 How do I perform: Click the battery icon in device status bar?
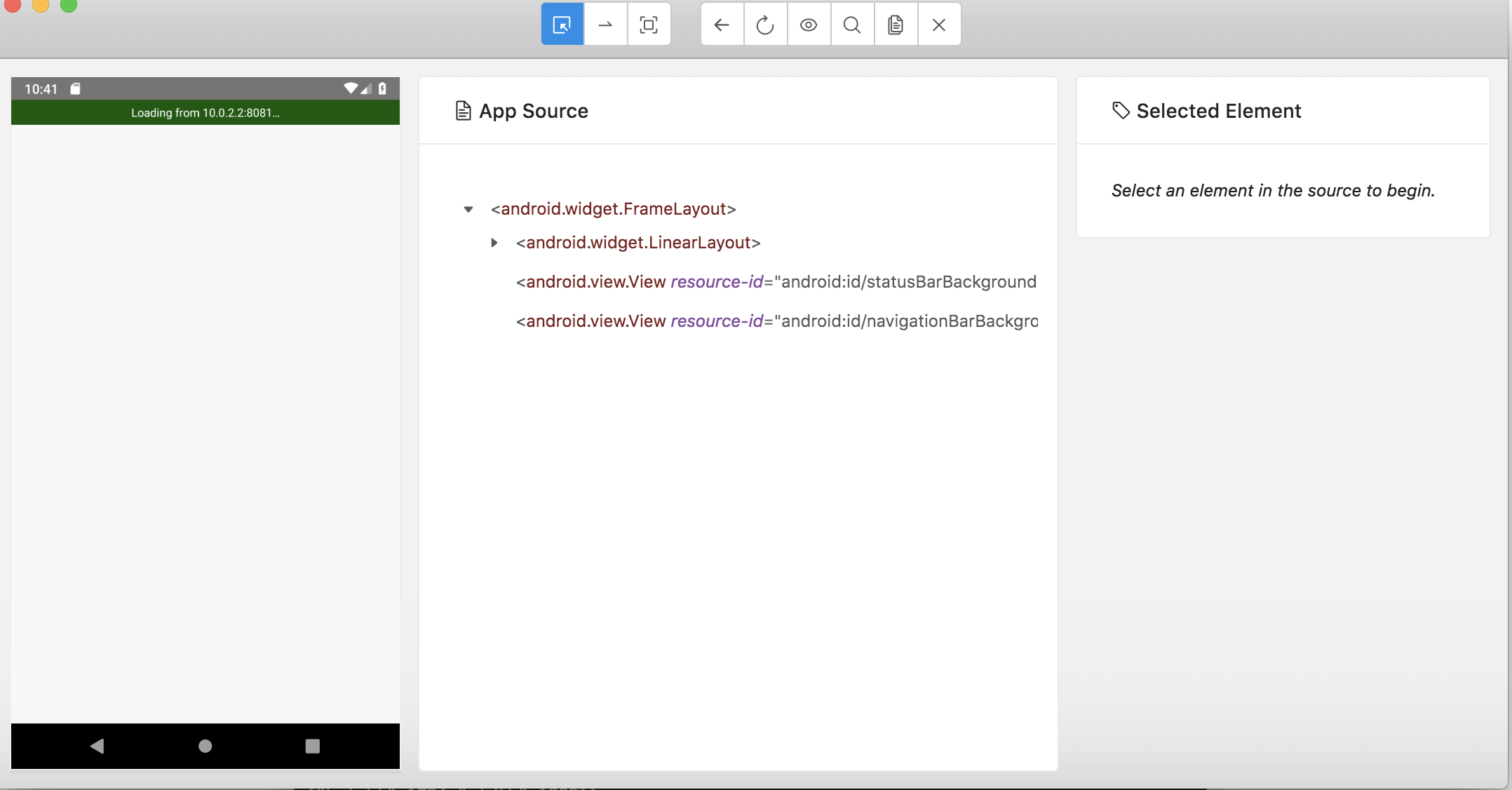click(x=382, y=88)
